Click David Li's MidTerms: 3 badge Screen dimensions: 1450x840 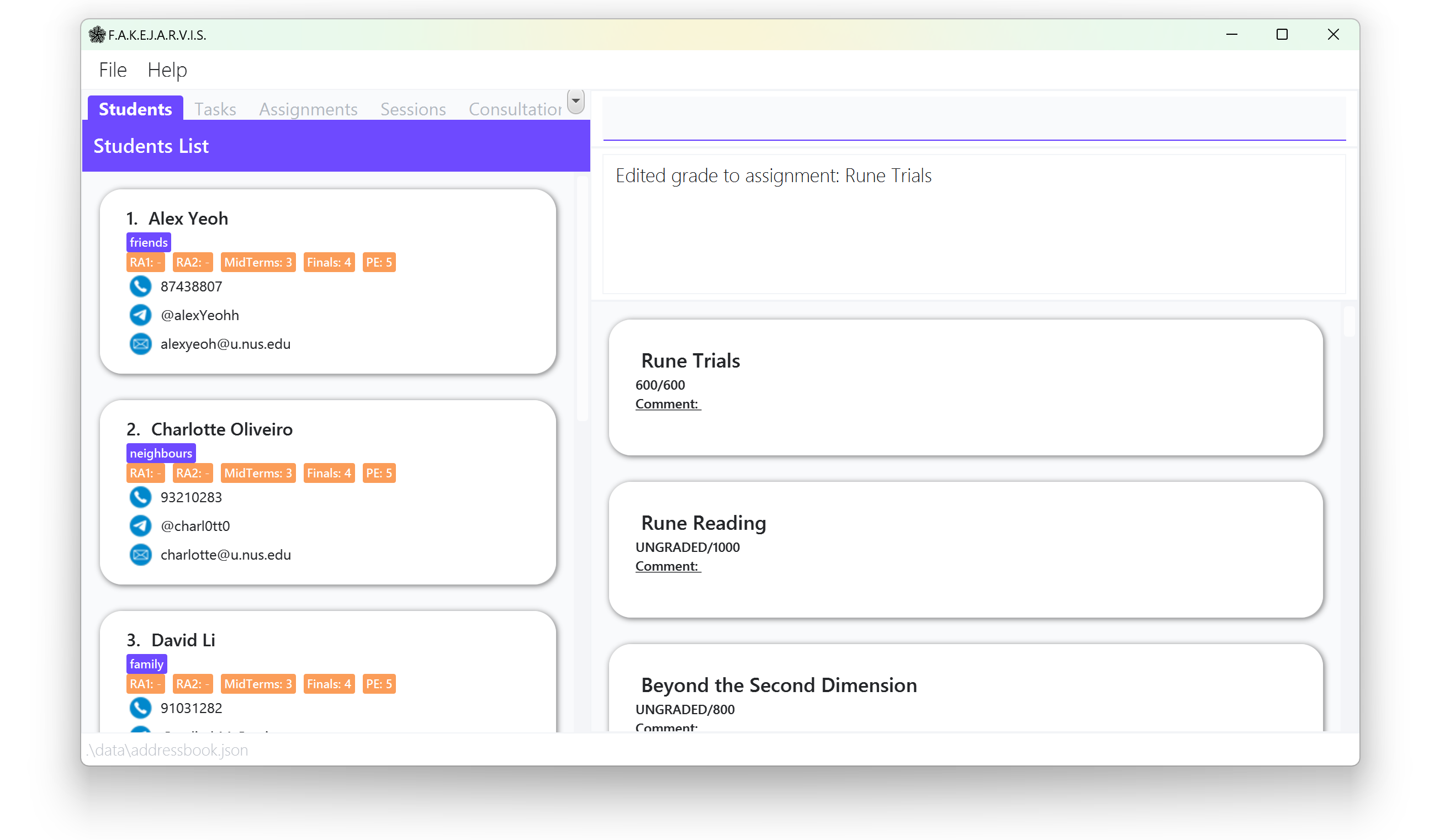(258, 685)
